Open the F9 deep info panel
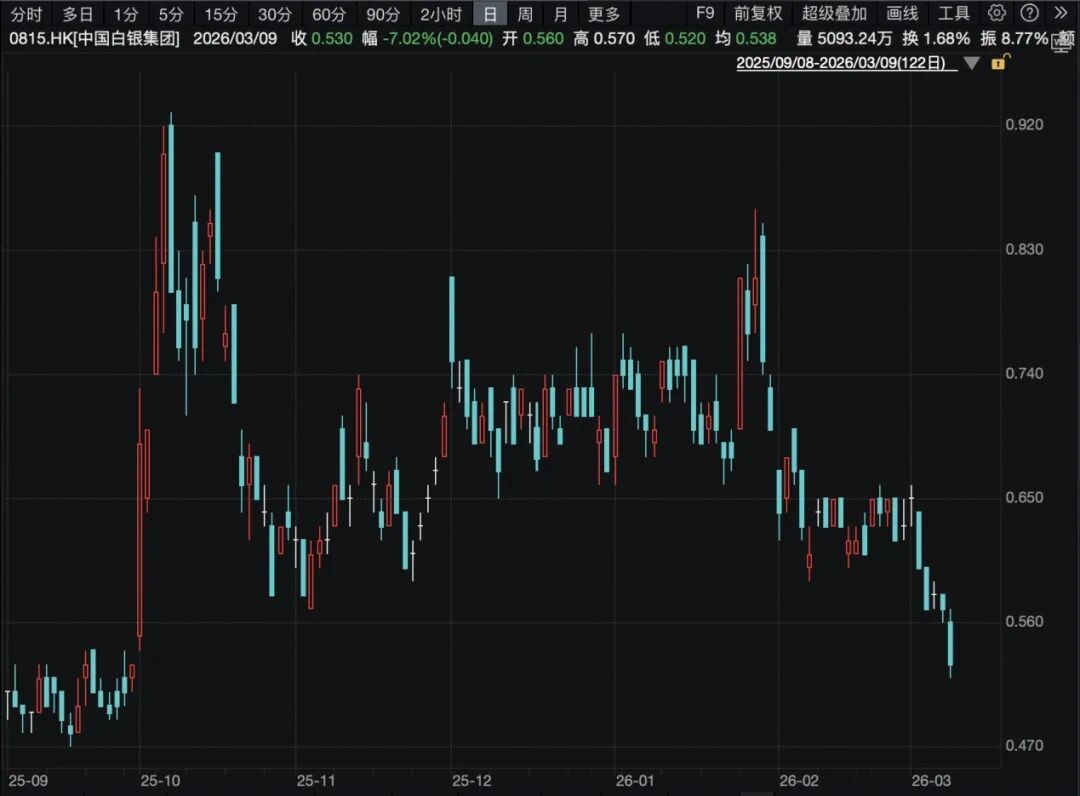The image size is (1080, 796). tap(705, 13)
